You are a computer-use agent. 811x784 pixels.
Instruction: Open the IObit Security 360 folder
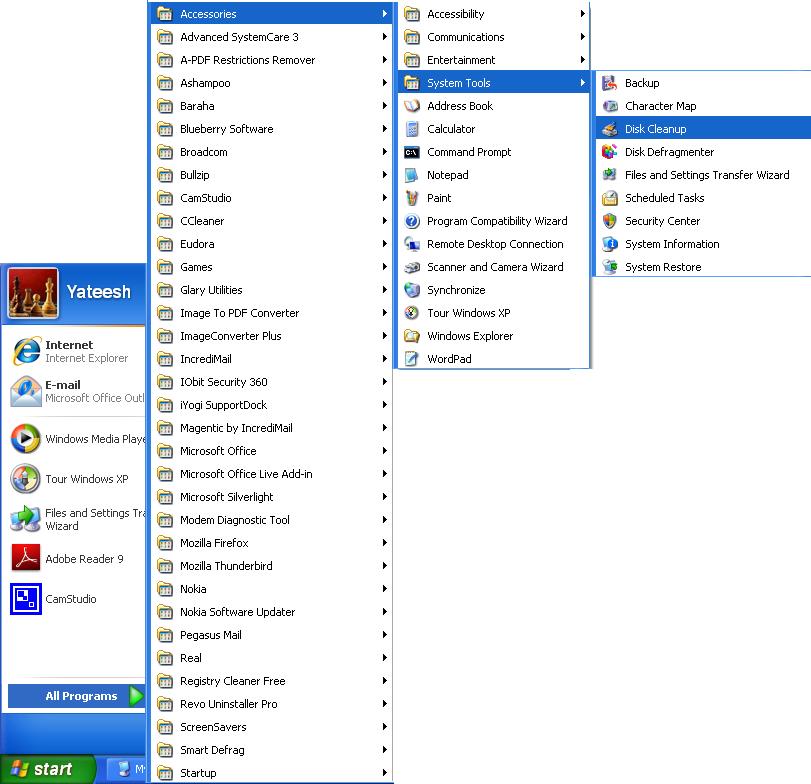(272, 382)
